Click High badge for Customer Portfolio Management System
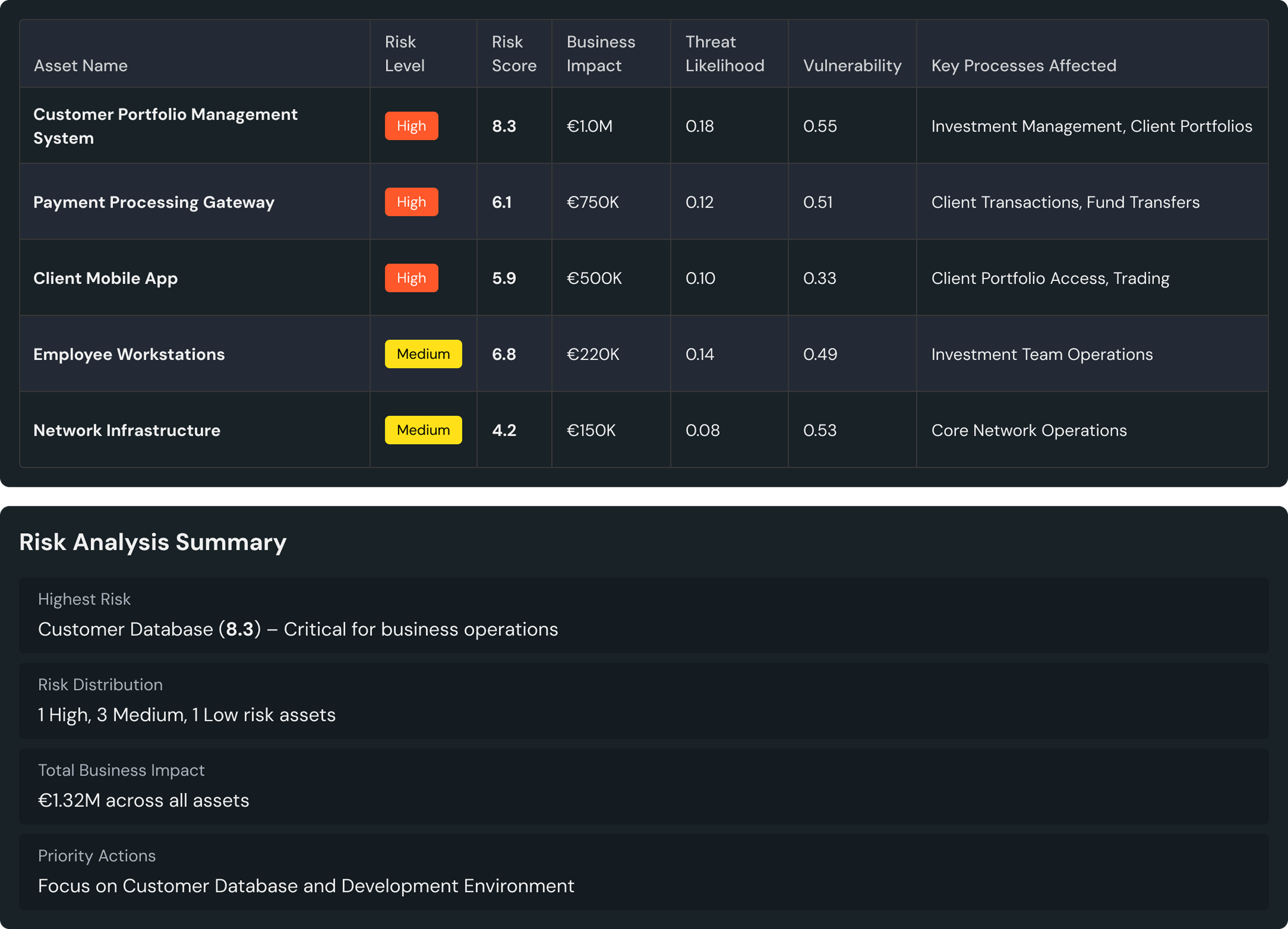This screenshot has width=1288, height=929. [x=411, y=125]
